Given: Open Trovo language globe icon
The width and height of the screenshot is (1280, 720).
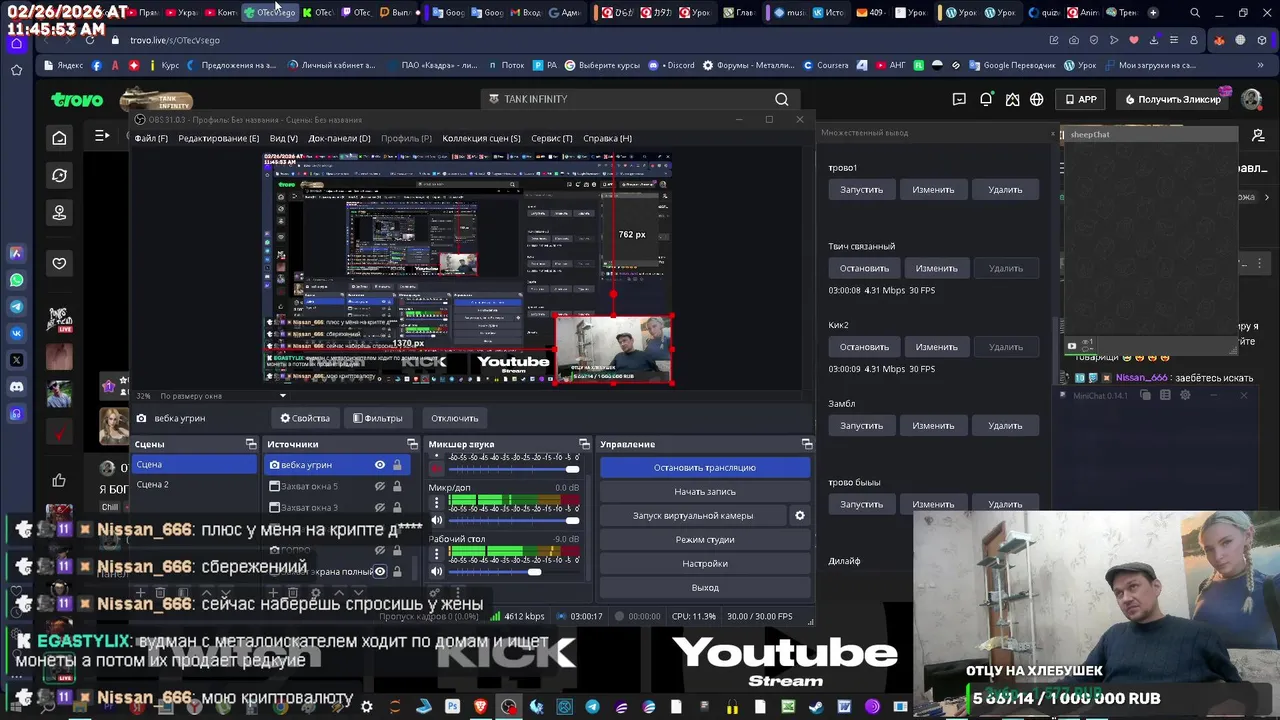Looking at the screenshot, I should (x=1037, y=99).
